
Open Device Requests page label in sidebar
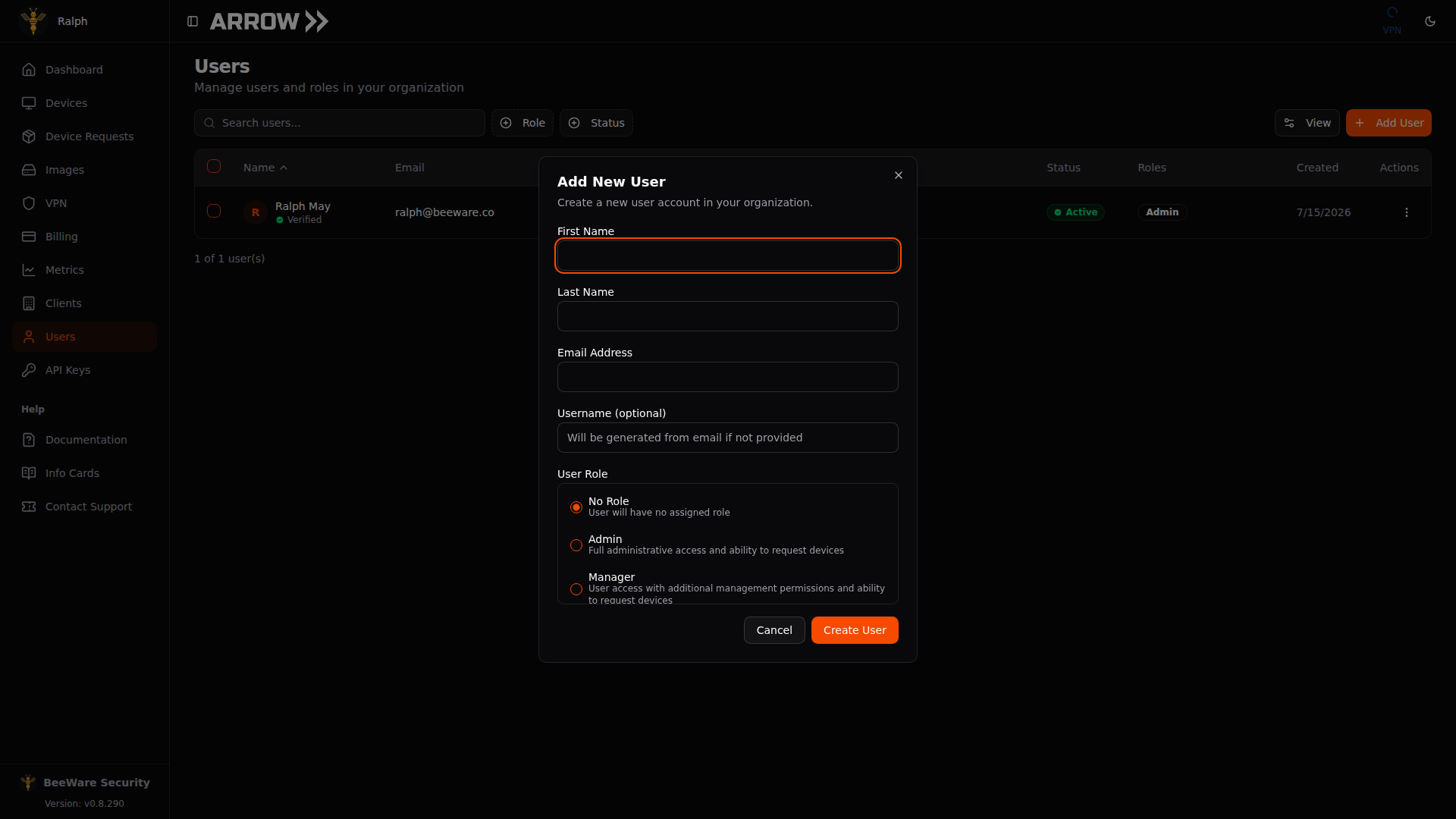coord(89,136)
